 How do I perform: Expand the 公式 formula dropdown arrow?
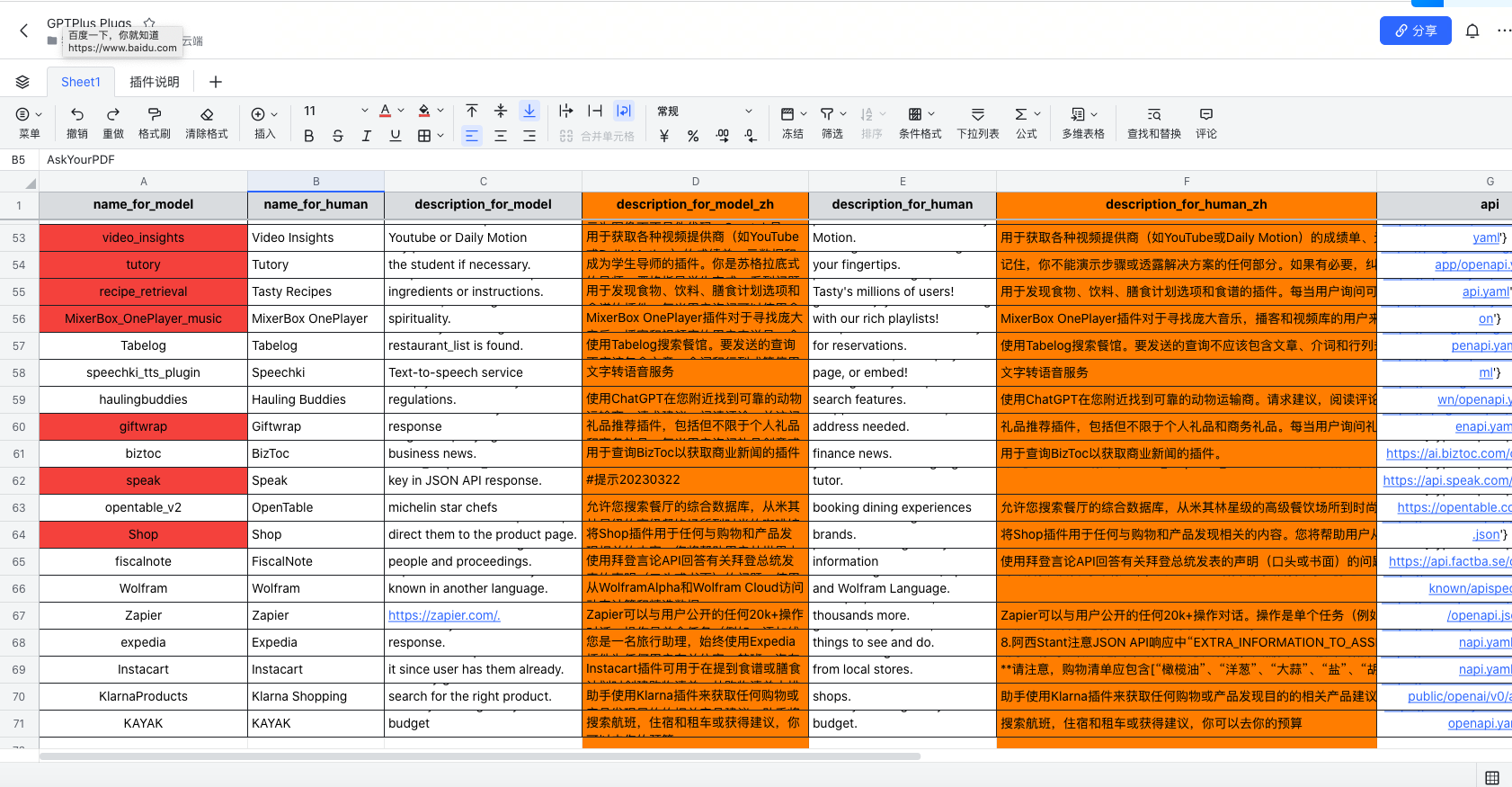click(1037, 114)
